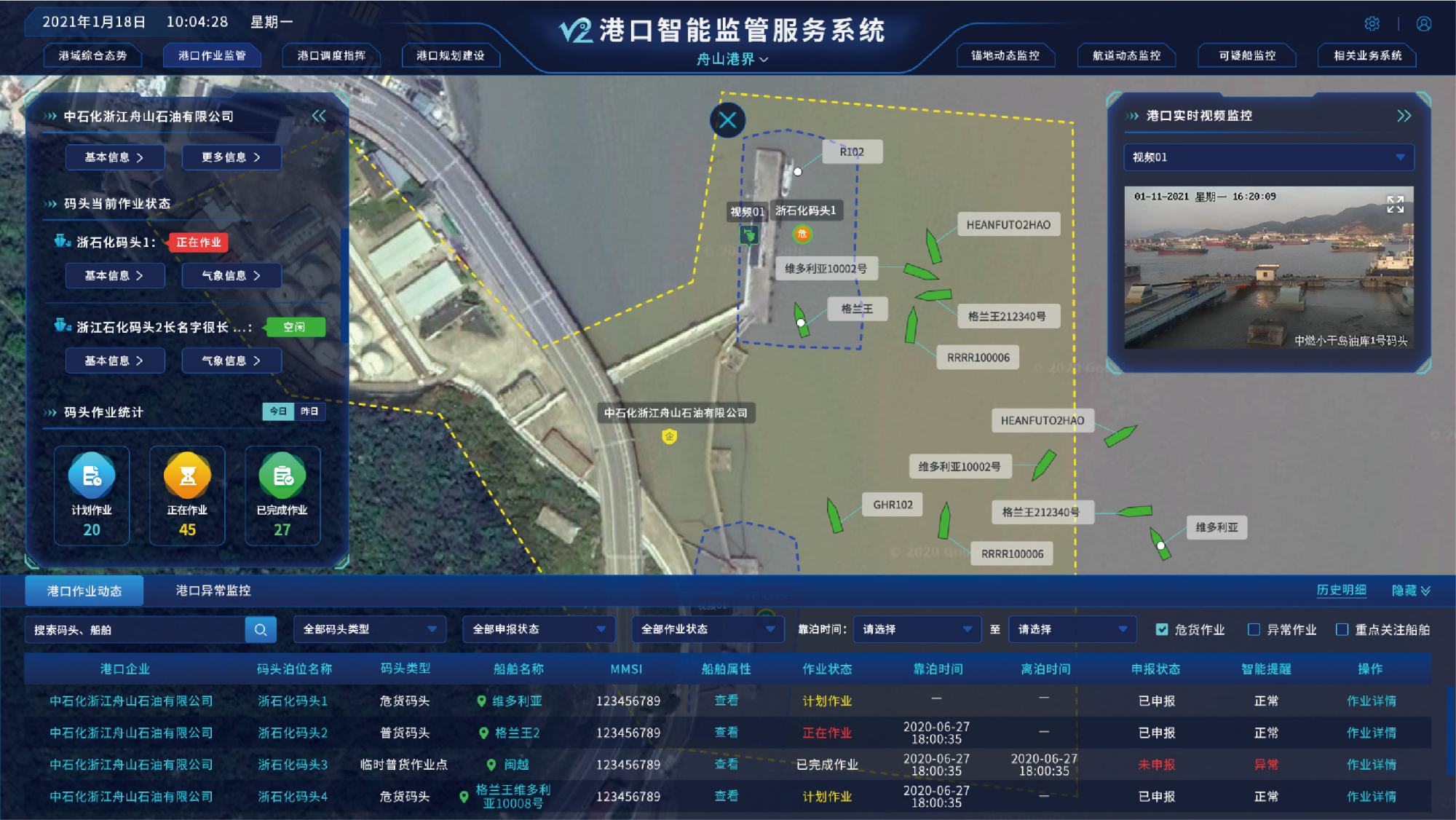
Task: Expand video to fullscreen icon
Action: 1395,205
